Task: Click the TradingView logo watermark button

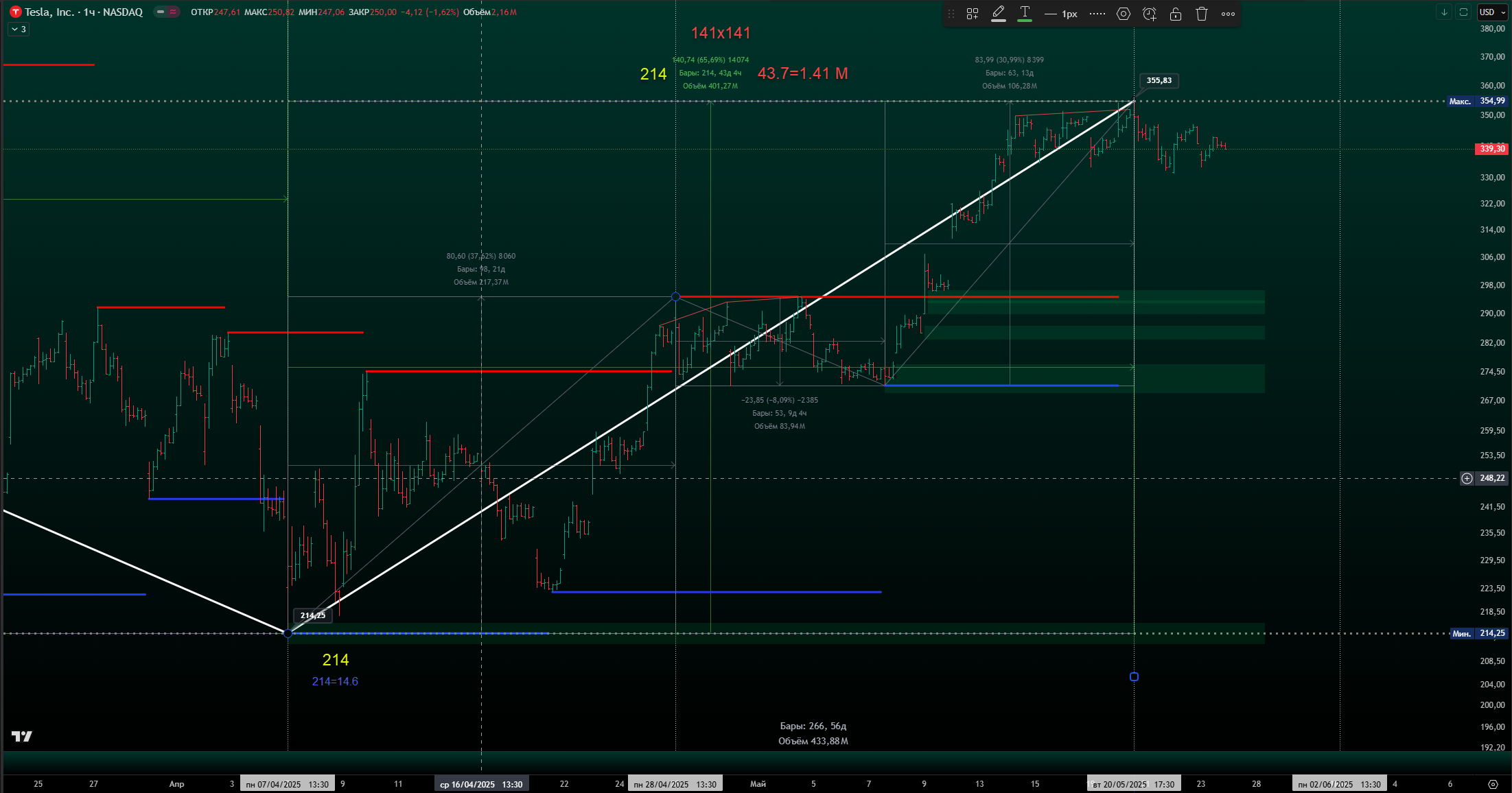Action: (x=22, y=736)
